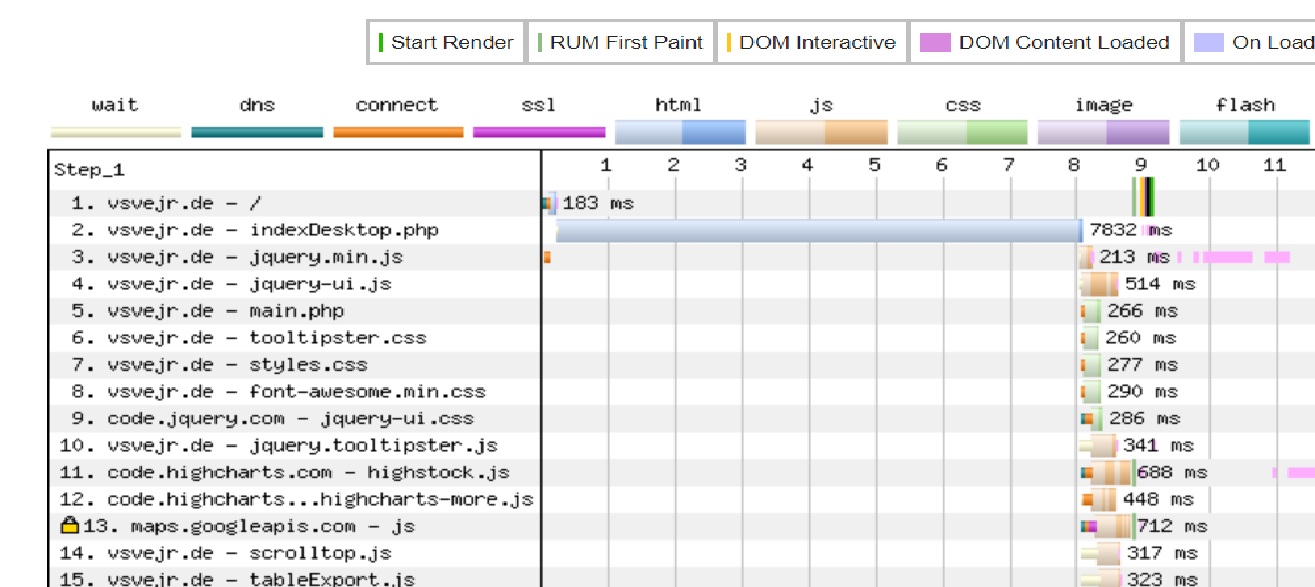Click the Step_1 header label

coord(90,170)
